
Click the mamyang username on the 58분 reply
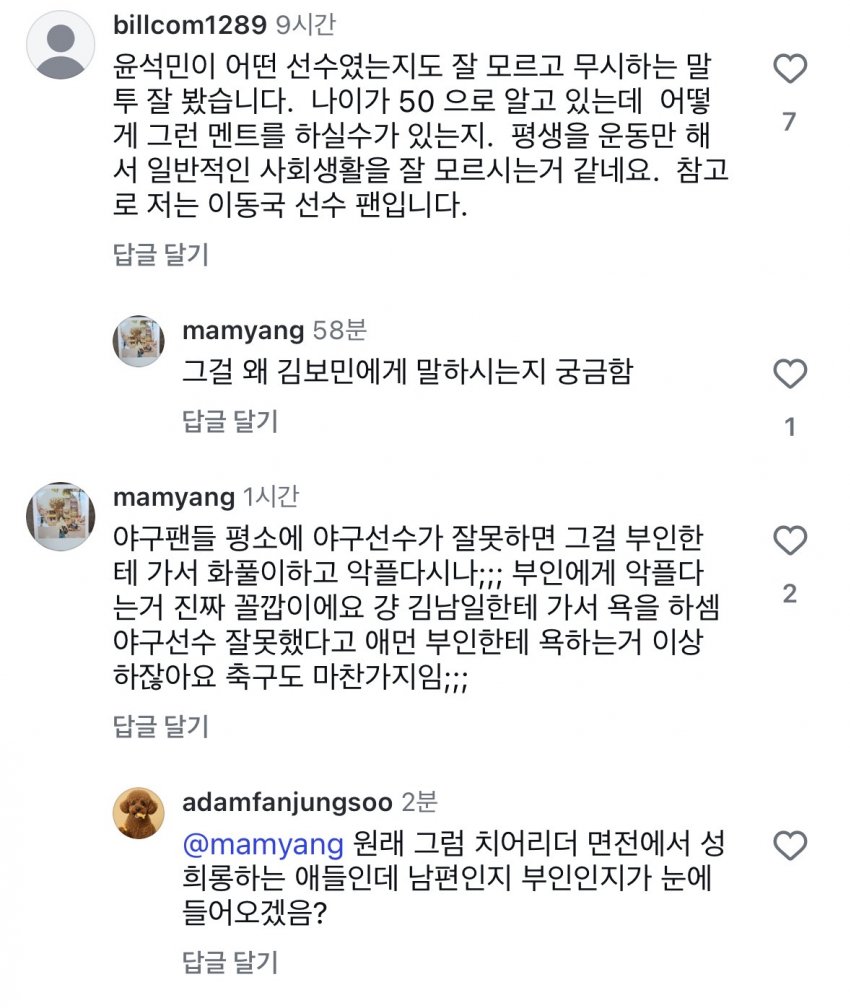click(243, 330)
